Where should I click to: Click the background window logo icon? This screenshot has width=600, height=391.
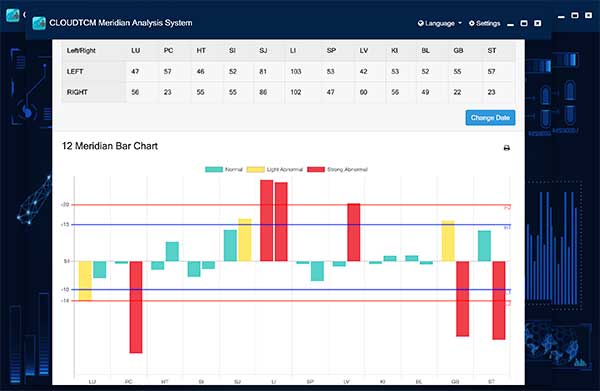pyautogui.click(x=12, y=15)
